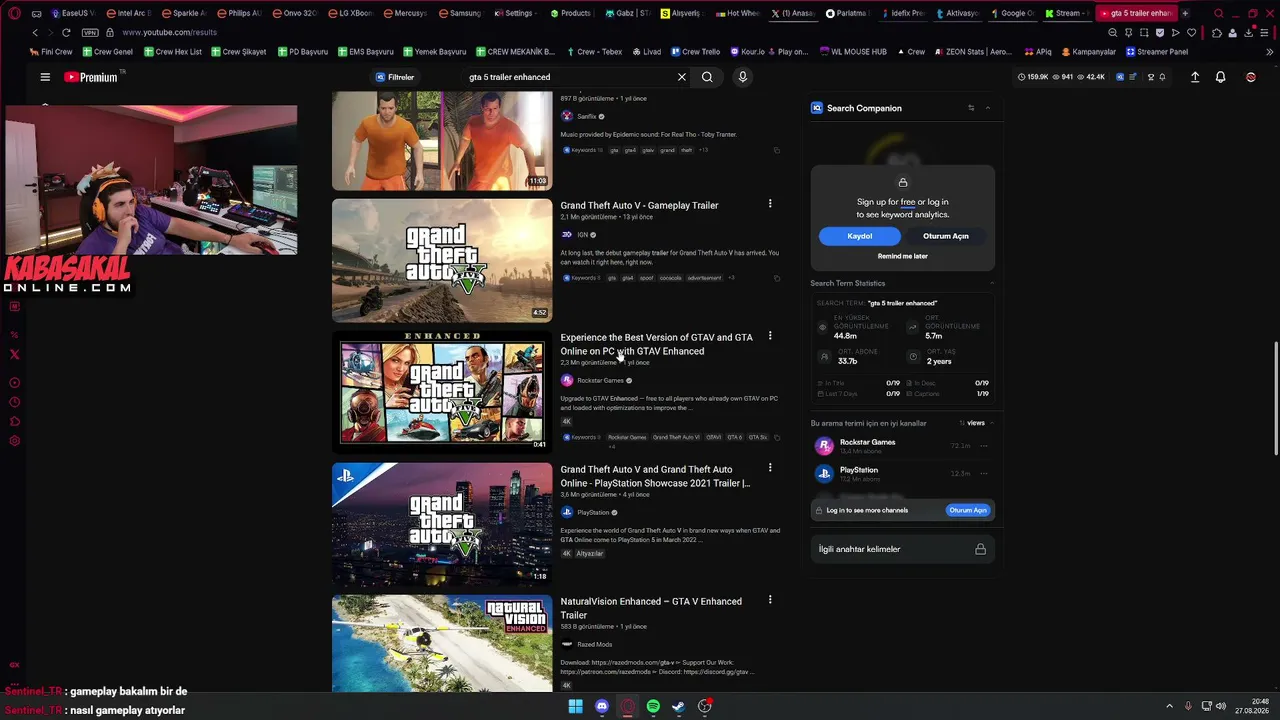Visit PlayStation channel under Showcase video
The width and height of the screenshot is (1280, 720).
pyautogui.click(x=591, y=513)
